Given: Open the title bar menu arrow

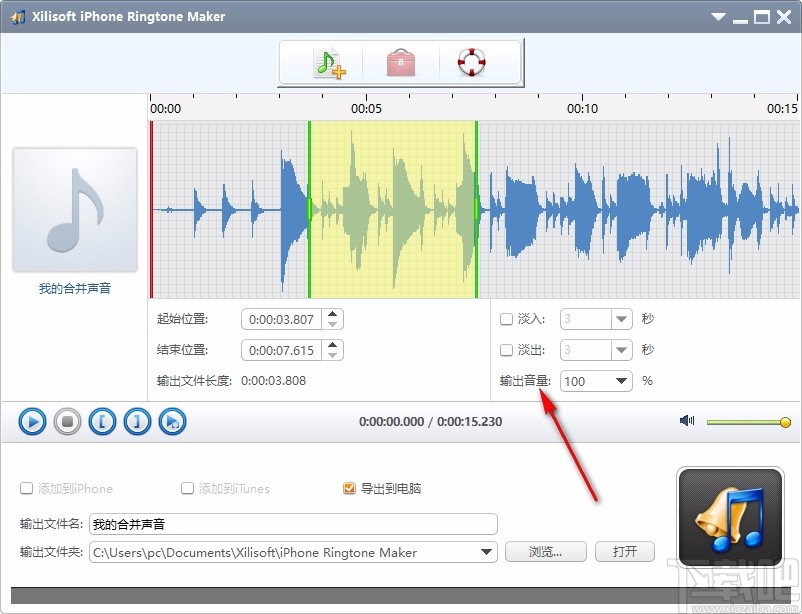Looking at the screenshot, I should coord(717,16).
